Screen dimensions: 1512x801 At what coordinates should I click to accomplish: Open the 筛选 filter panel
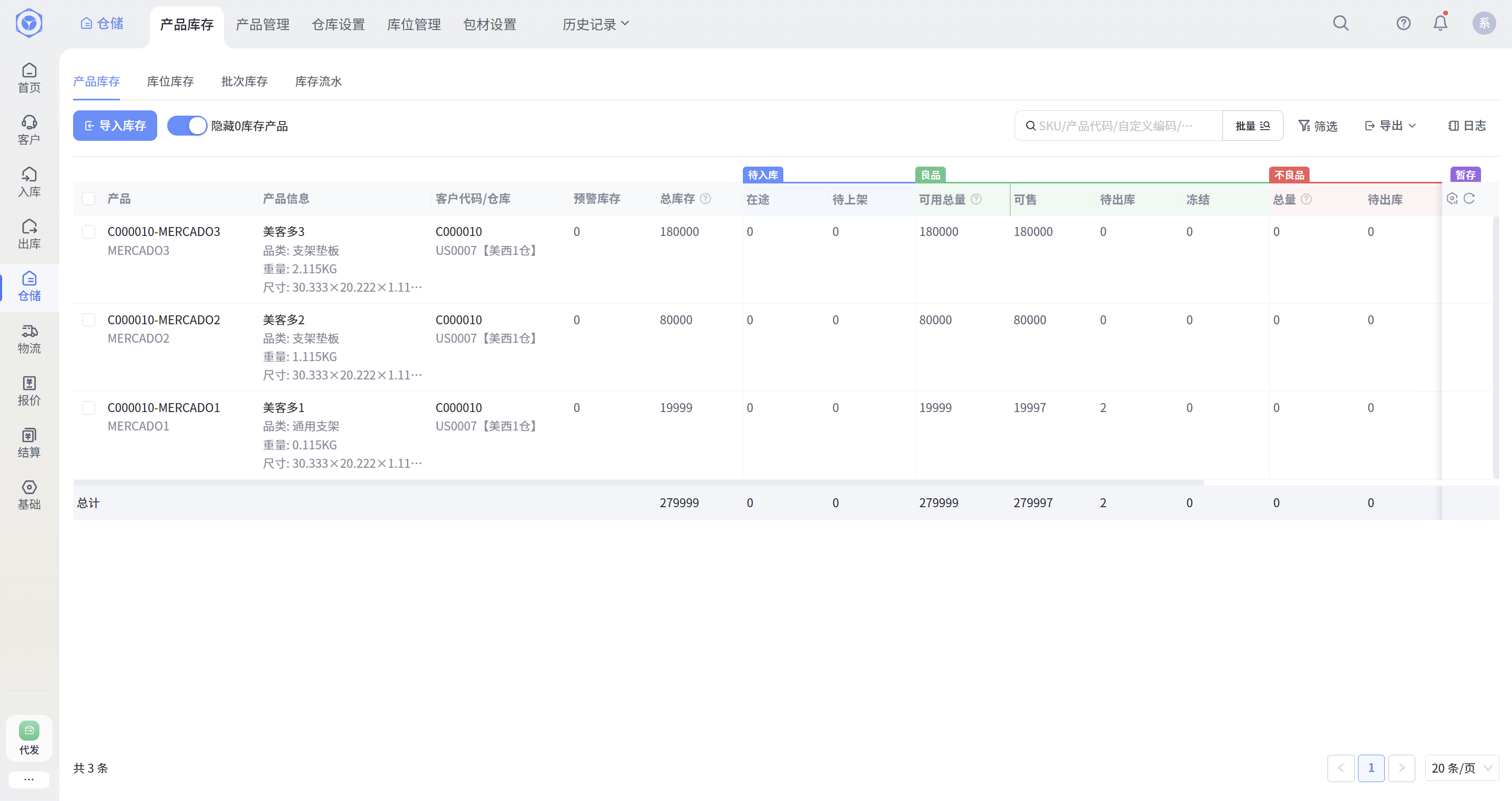tap(1317, 126)
